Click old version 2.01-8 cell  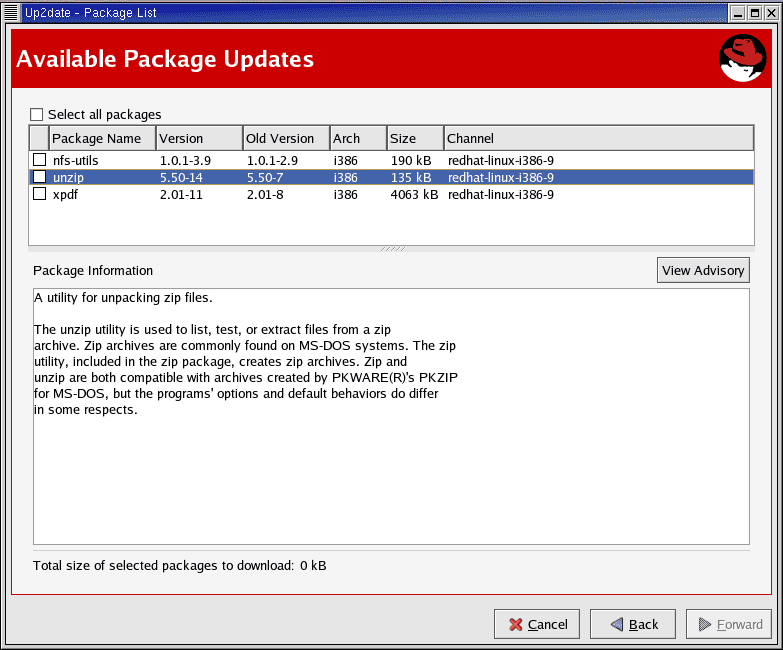point(265,194)
